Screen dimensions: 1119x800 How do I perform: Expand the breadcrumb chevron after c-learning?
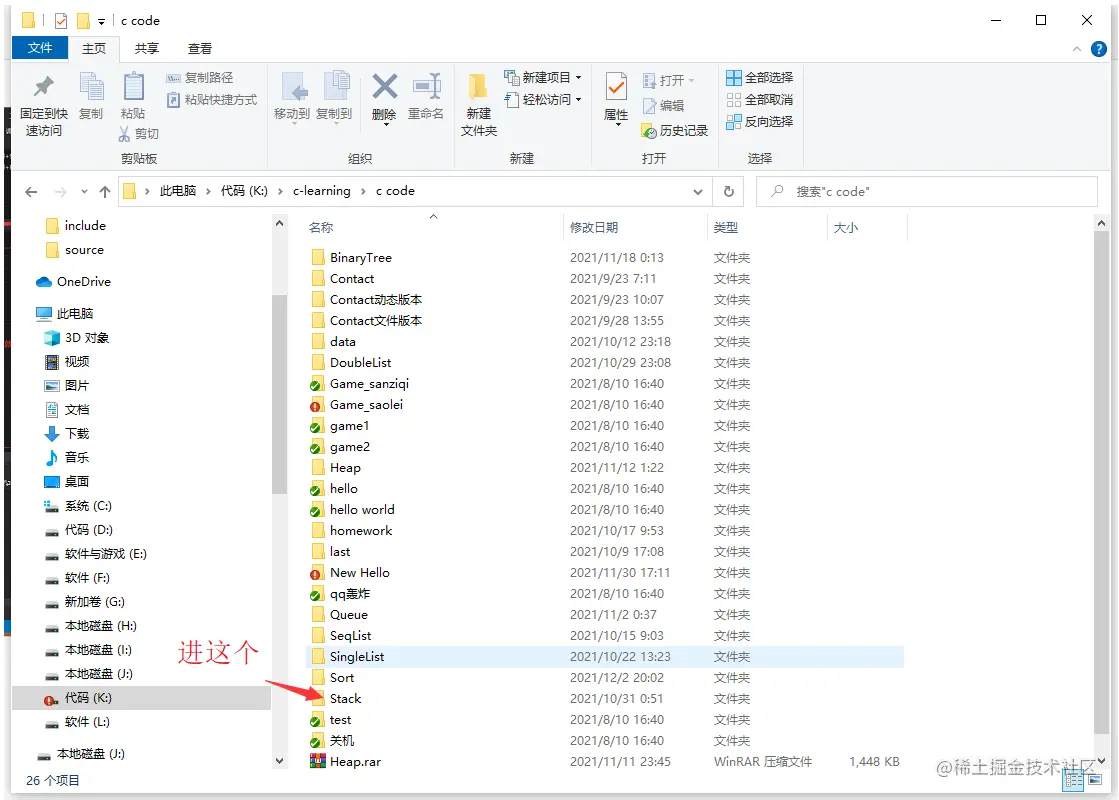363,191
